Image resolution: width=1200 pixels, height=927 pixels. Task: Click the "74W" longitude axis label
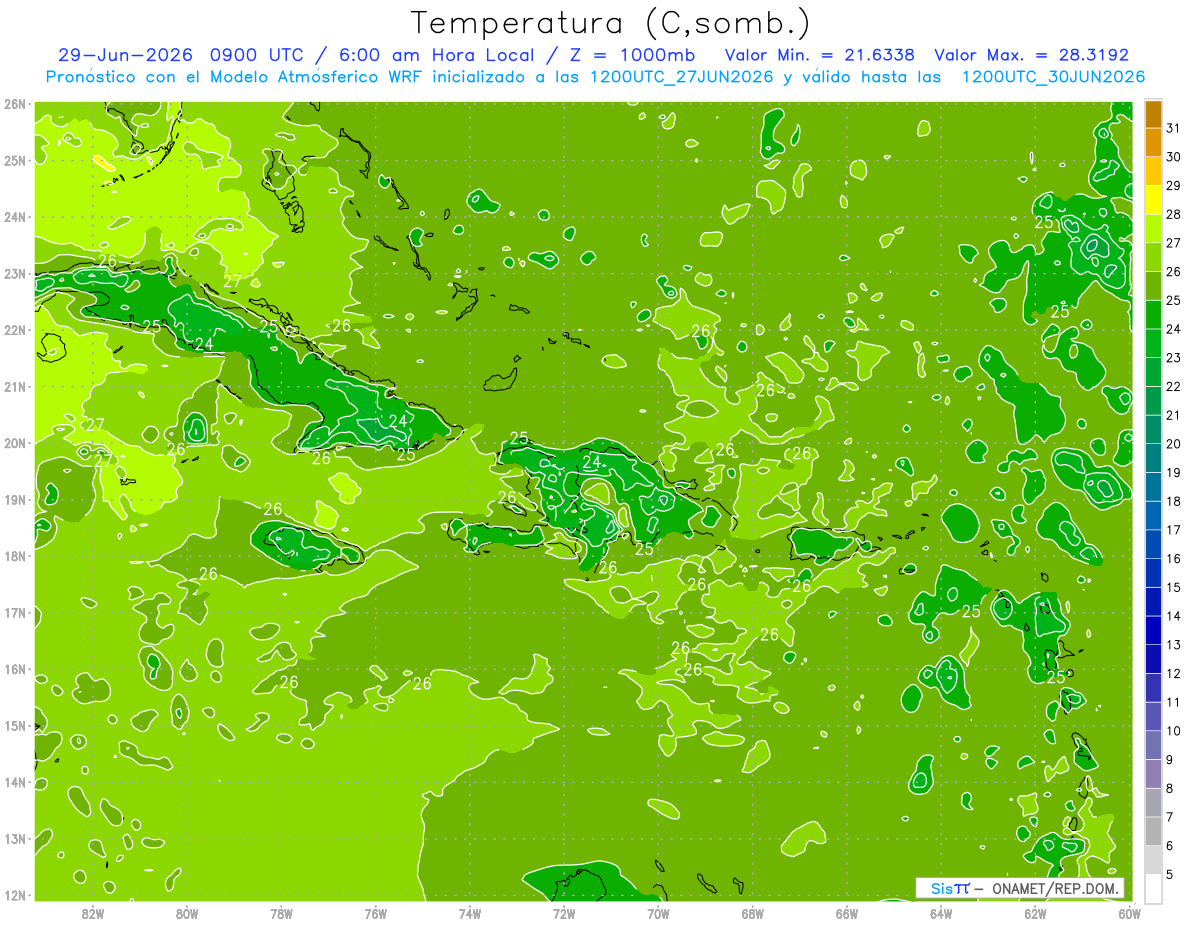470,912
